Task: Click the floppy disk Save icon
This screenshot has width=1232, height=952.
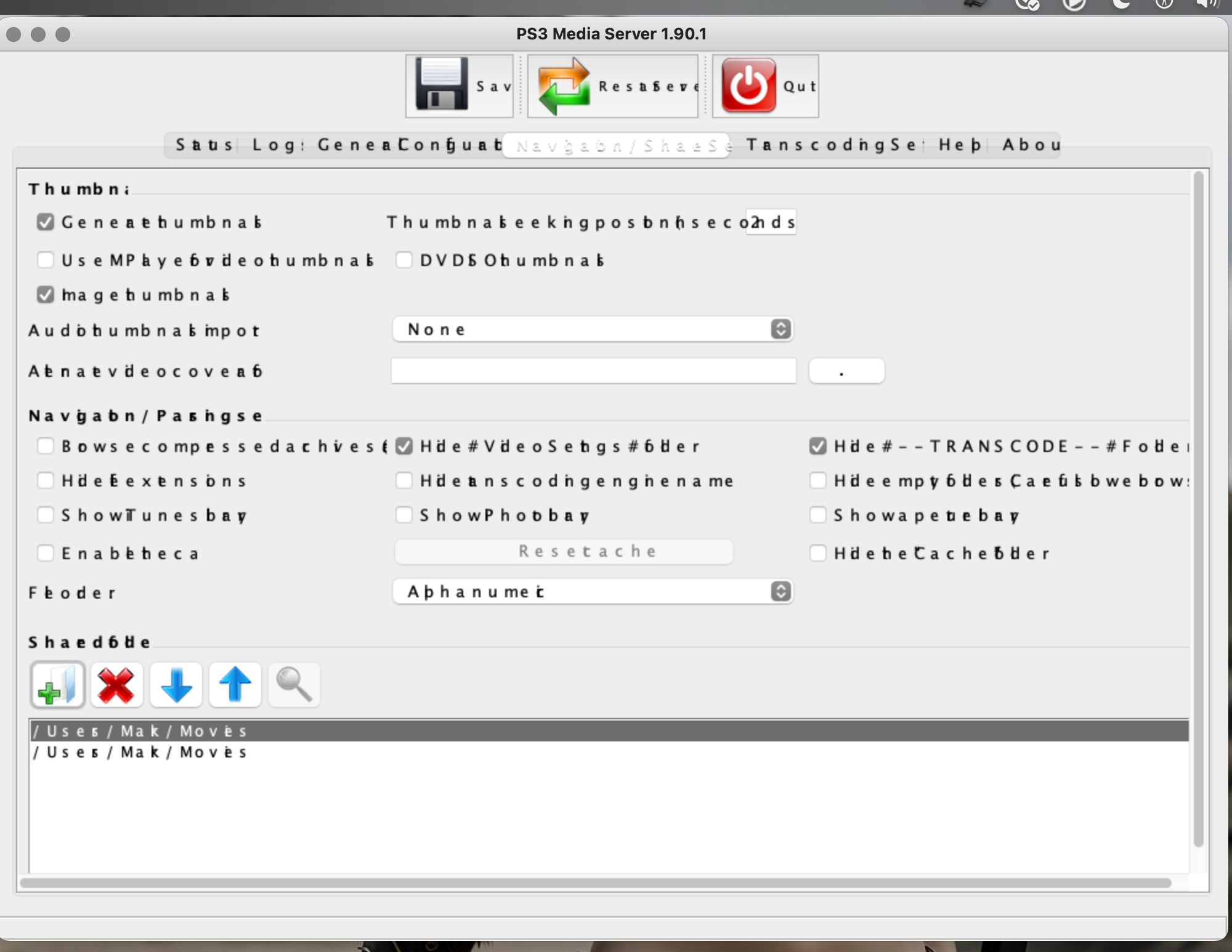Action: tap(442, 85)
